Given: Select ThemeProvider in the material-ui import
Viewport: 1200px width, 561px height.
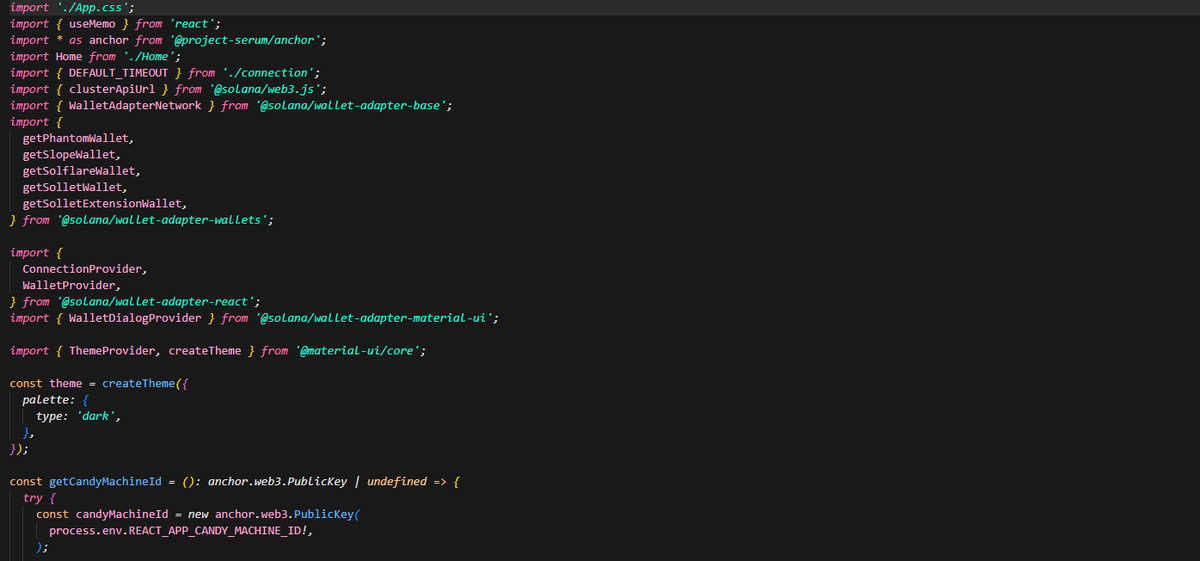Looking at the screenshot, I should pyautogui.click(x=112, y=350).
